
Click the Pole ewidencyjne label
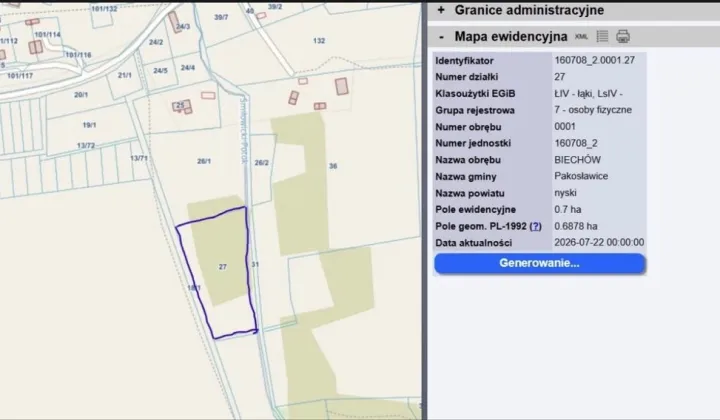tap(475, 210)
